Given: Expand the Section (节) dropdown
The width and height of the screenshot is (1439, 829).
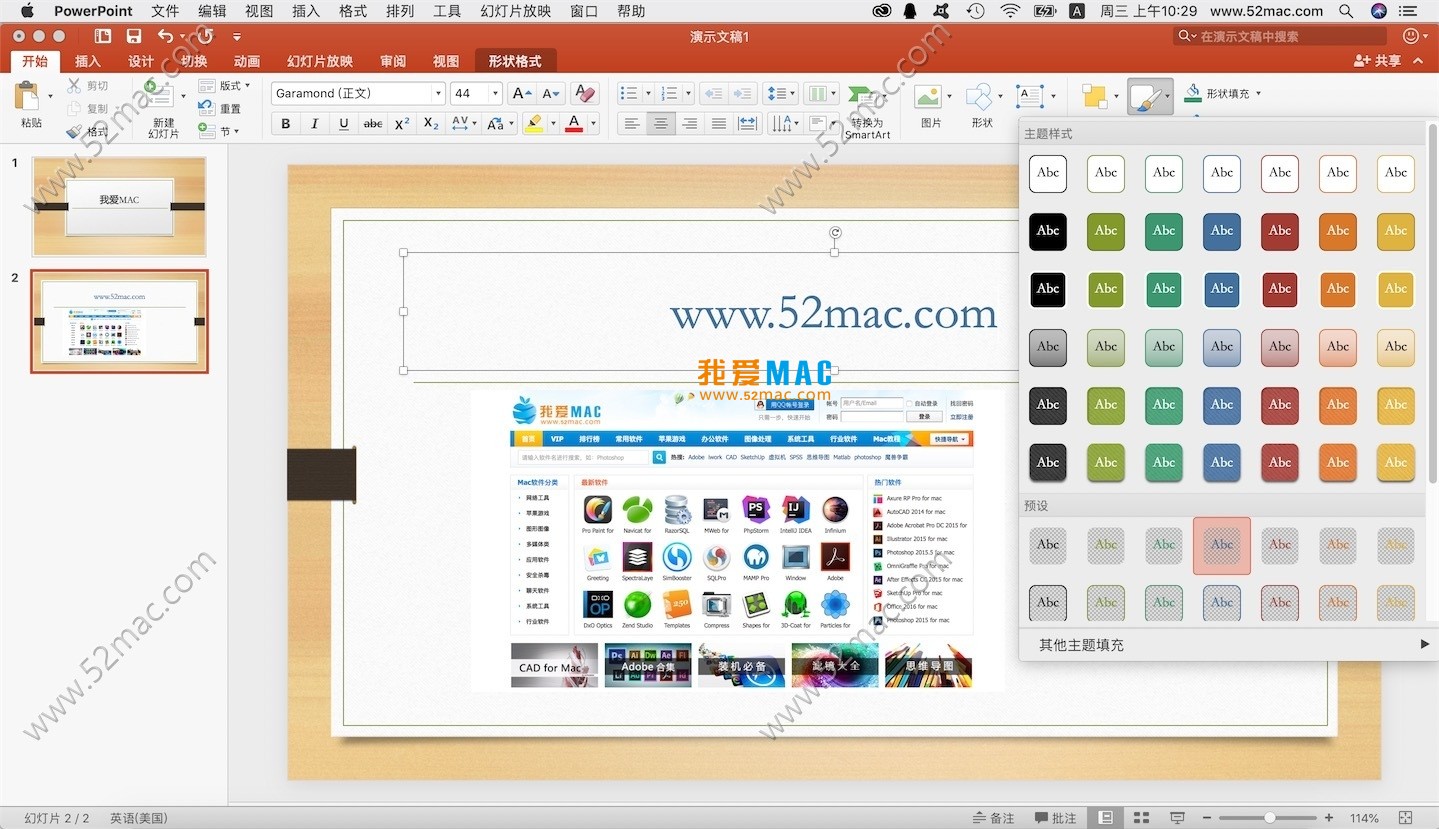Looking at the screenshot, I should pyautogui.click(x=236, y=131).
